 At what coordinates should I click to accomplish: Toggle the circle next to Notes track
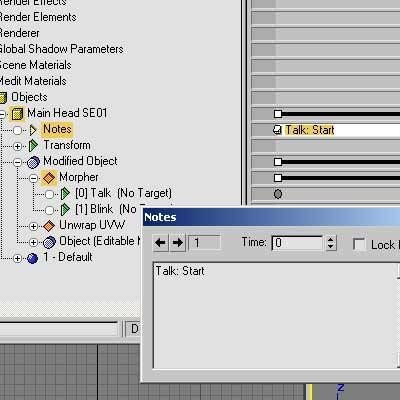18,130
